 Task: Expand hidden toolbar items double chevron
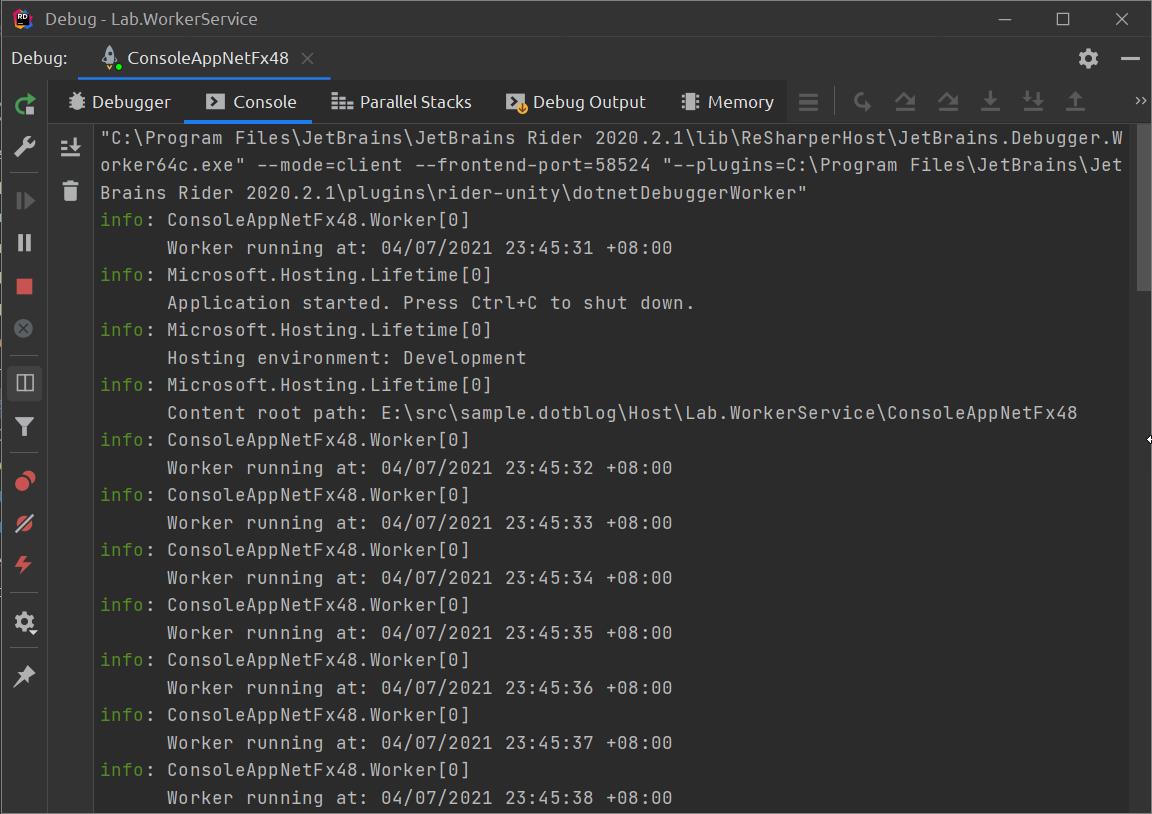click(x=1140, y=101)
